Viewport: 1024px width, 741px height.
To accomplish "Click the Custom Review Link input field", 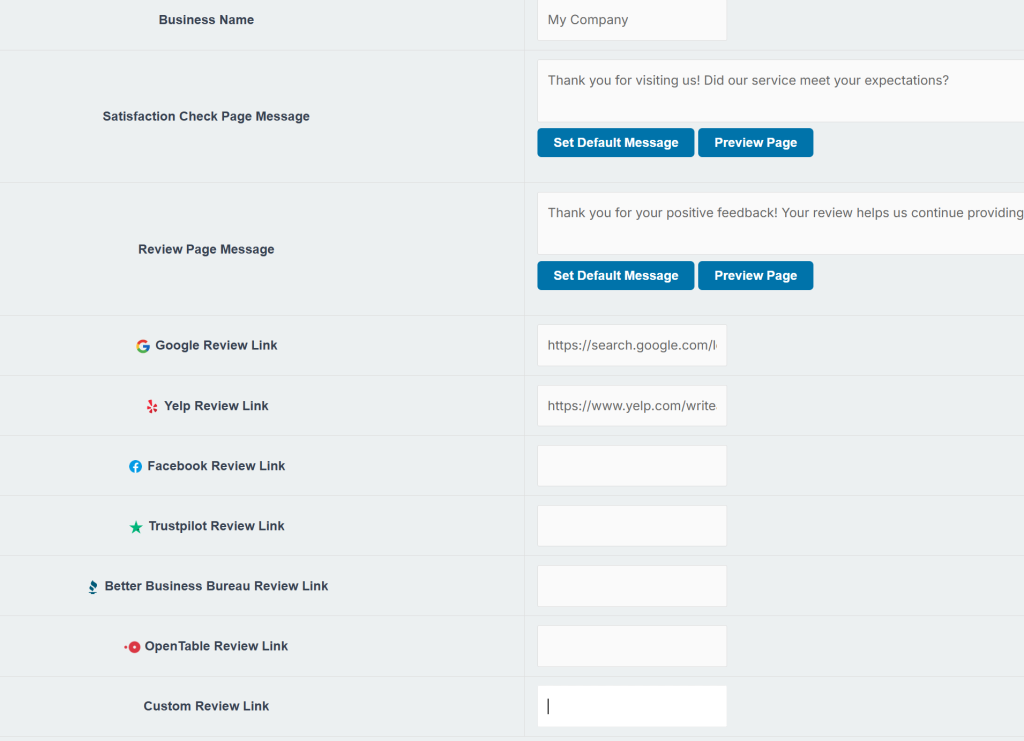I will pos(631,706).
